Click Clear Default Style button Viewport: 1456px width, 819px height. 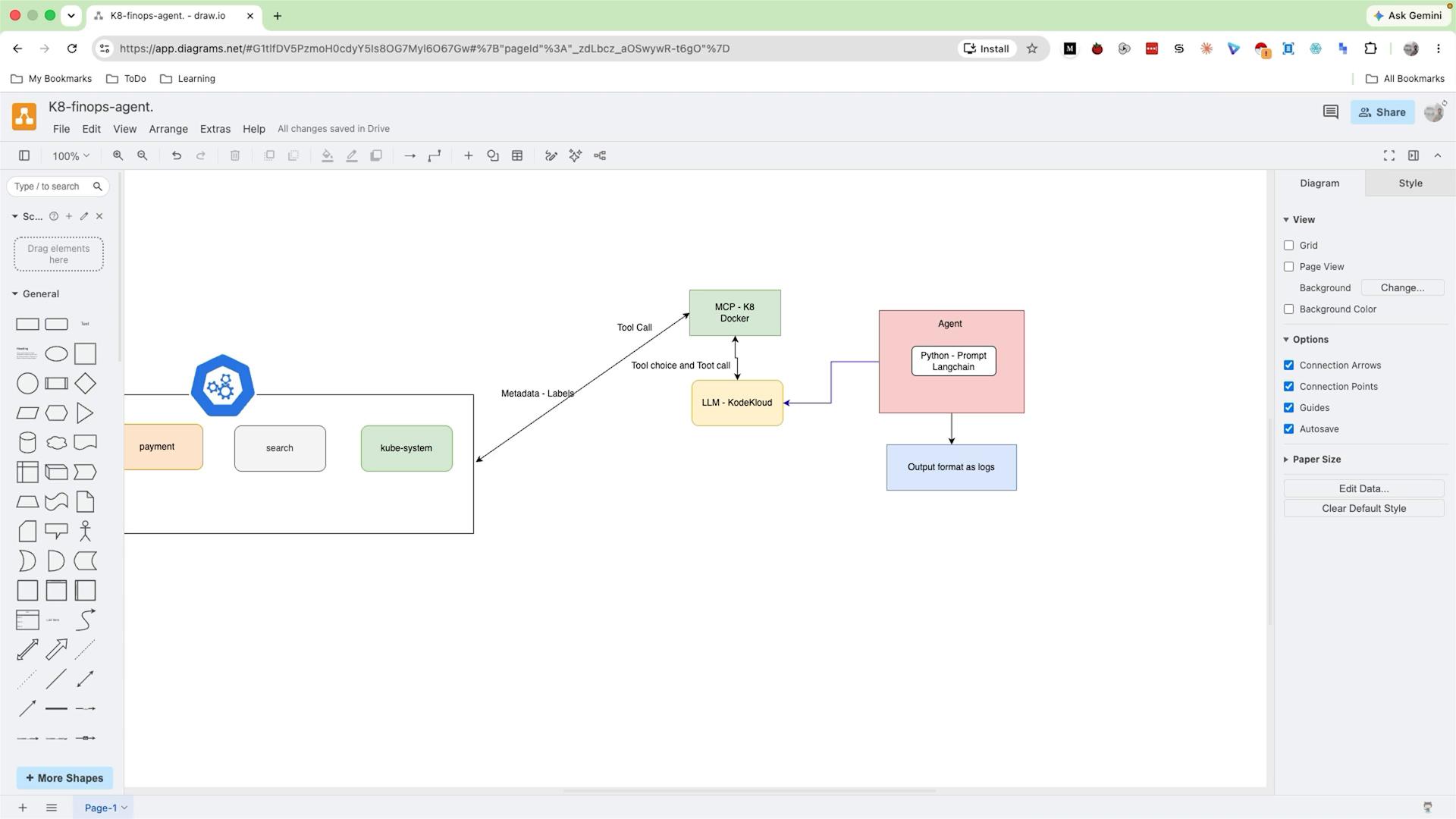click(1363, 509)
